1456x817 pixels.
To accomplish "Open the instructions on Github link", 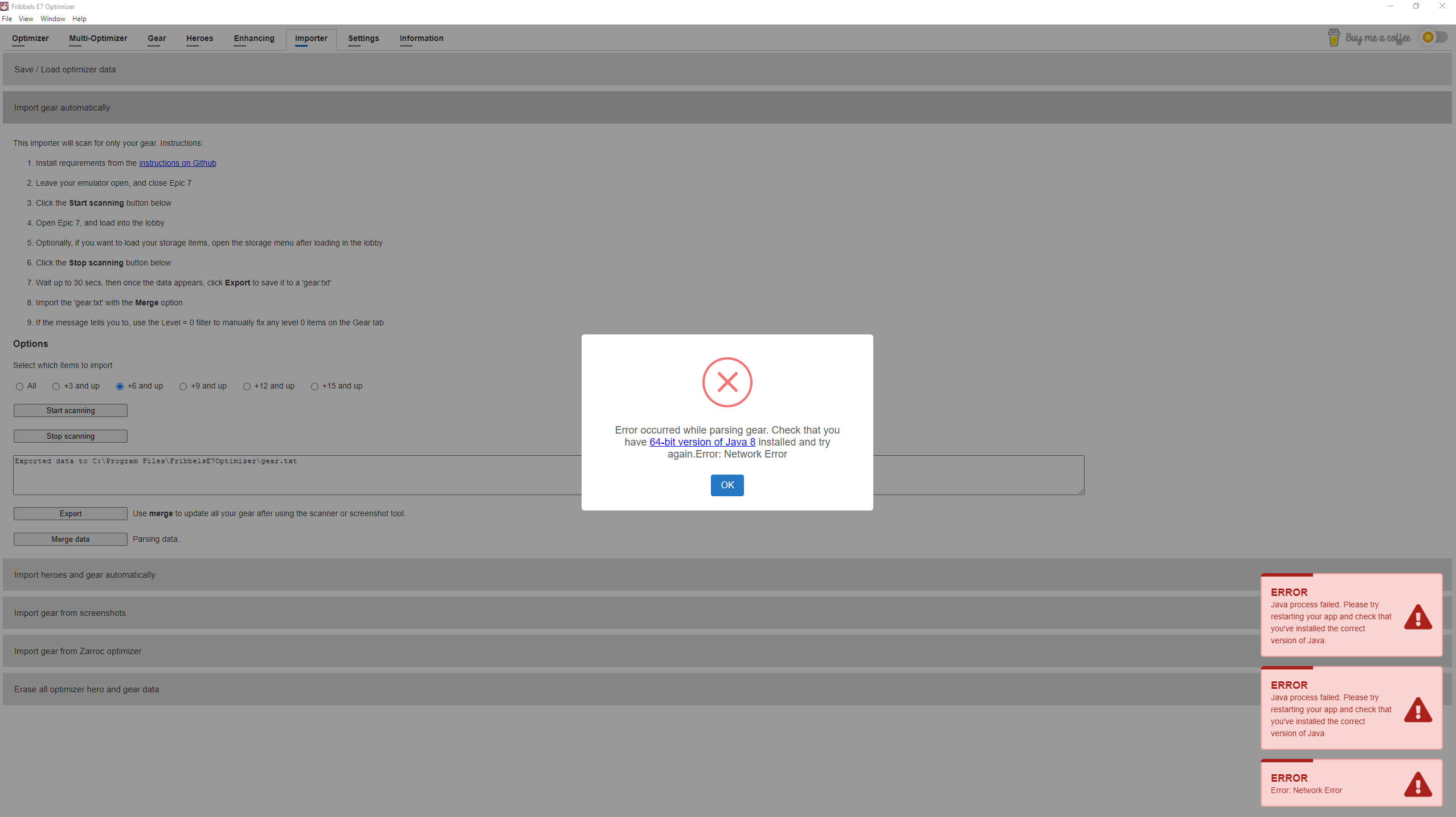I will coord(178,163).
